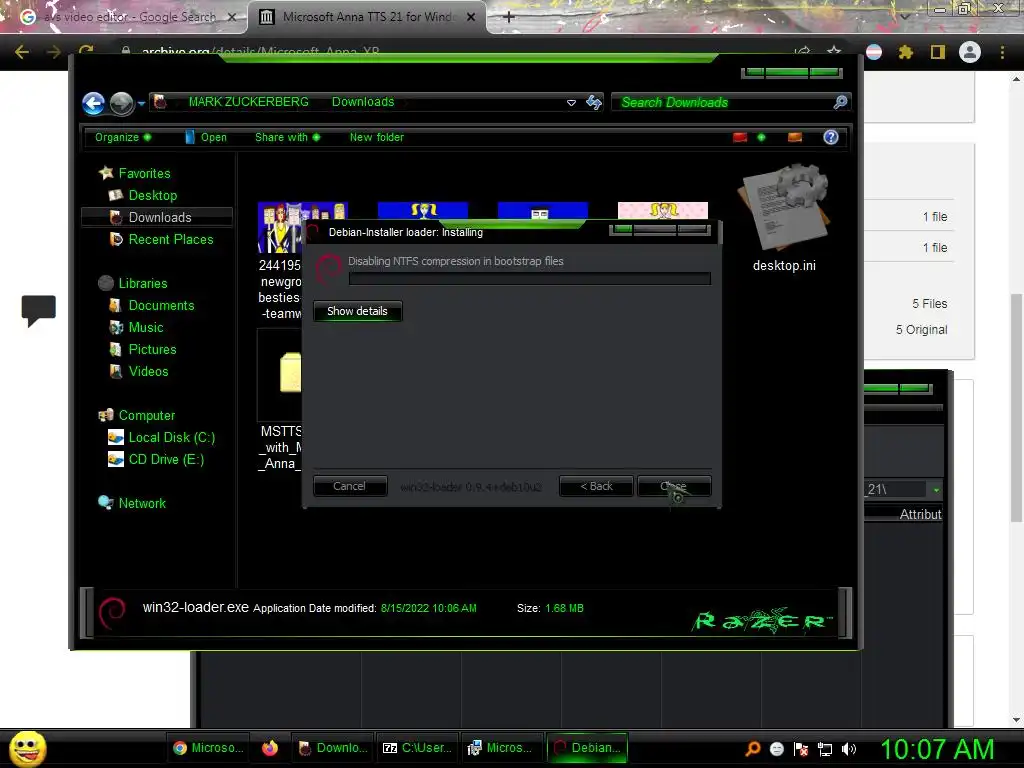Click the speech bubble icon on the page
Viewport: 1024px width, 768px height.
(x=39, y=311)
